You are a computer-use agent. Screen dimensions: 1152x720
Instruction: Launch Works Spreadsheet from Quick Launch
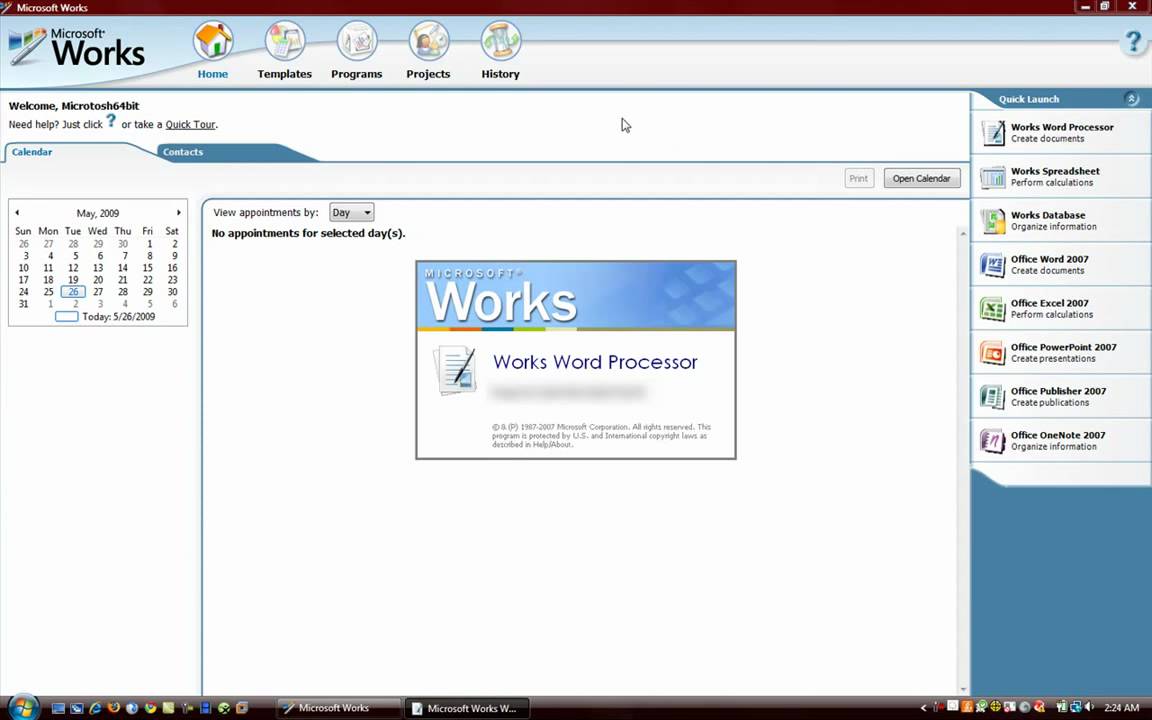[x=1061, y=177]
